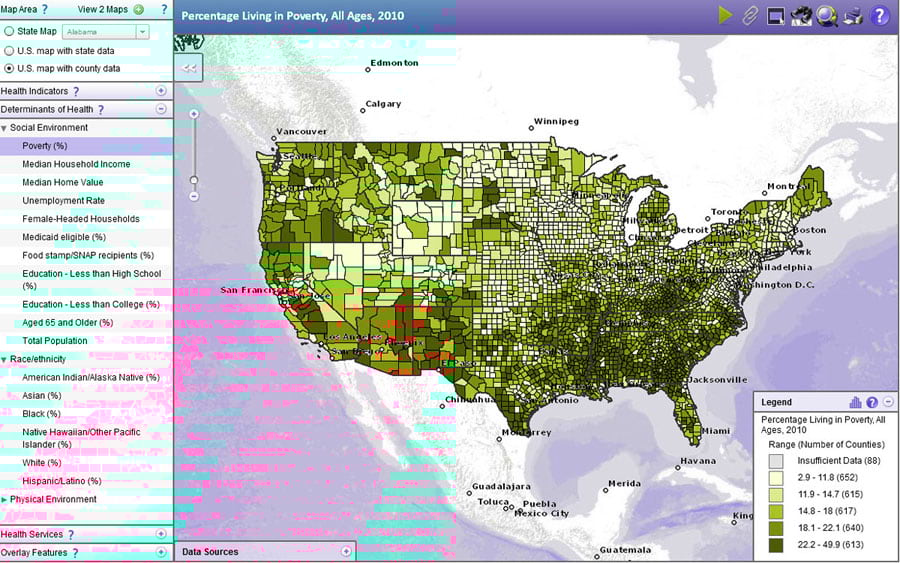Screen dimensions: 900x563
Task: Click the Legend help question icon
Action: (872, 402)
